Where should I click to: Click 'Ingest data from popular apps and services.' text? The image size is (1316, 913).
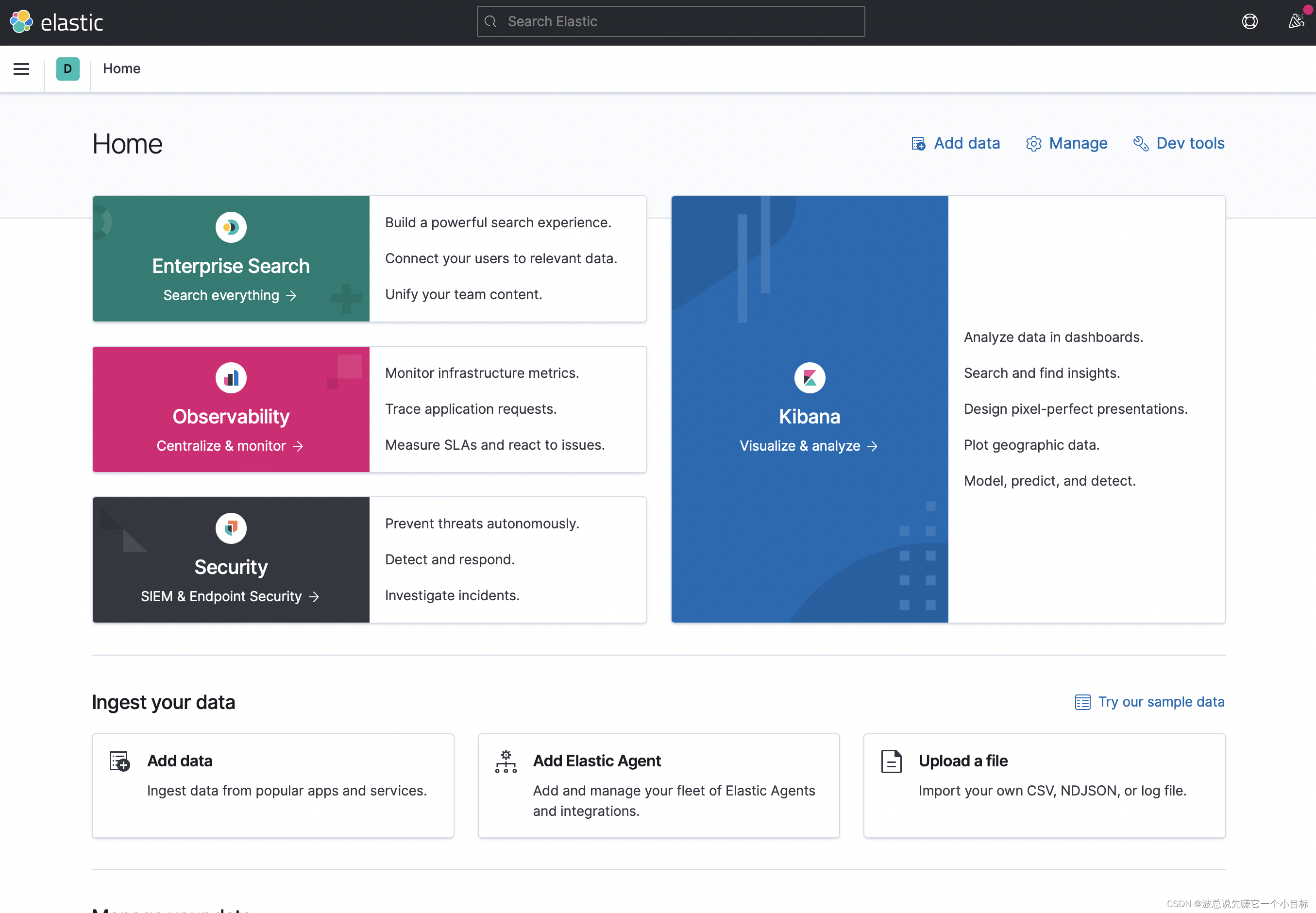pos(287,791)
